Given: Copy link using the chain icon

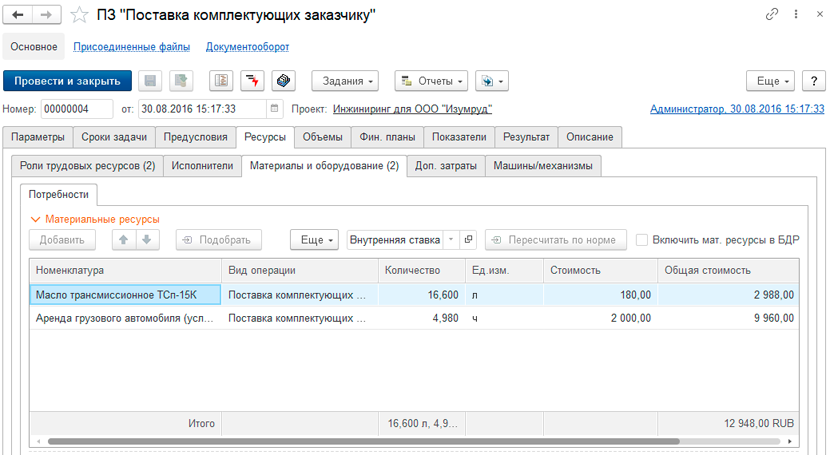Looking at the screenshot, I should point(772,14).
